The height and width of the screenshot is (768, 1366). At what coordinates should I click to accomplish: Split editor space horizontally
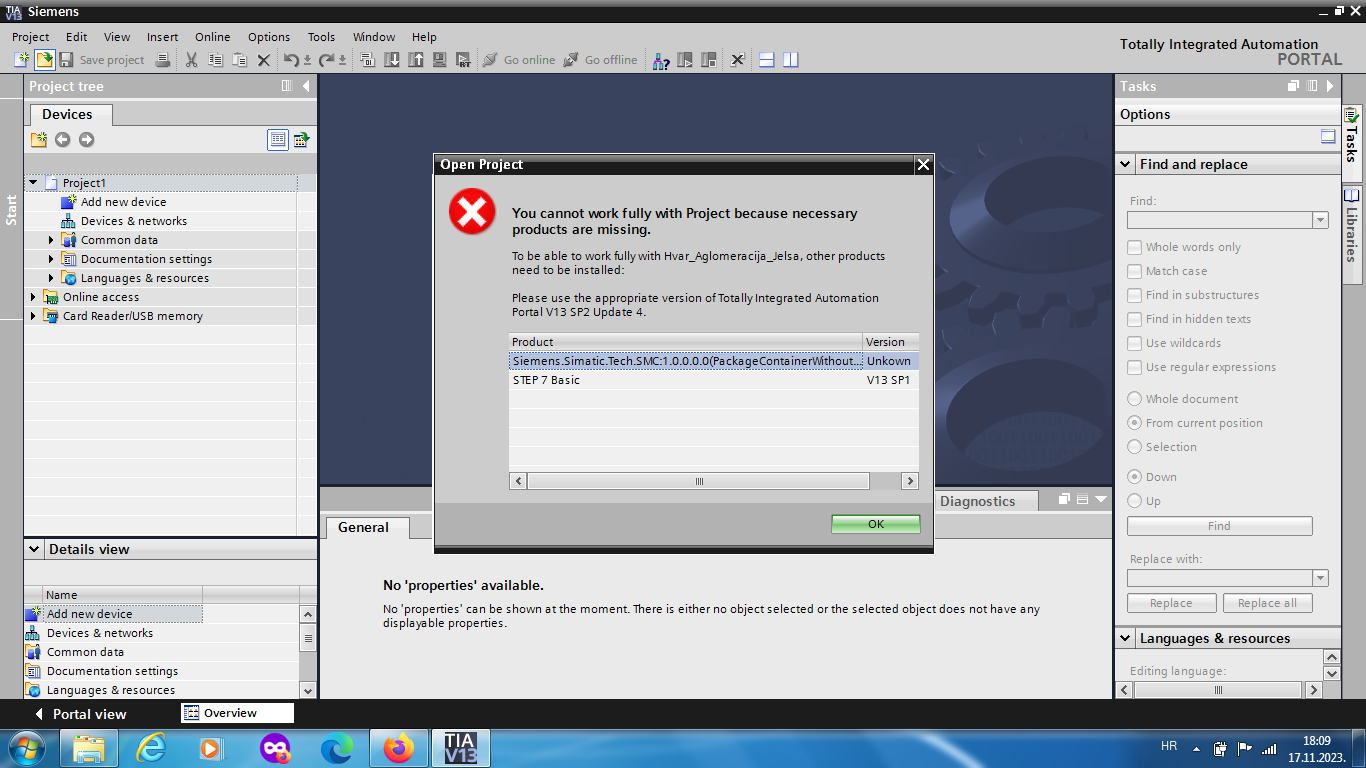[767, 60]
